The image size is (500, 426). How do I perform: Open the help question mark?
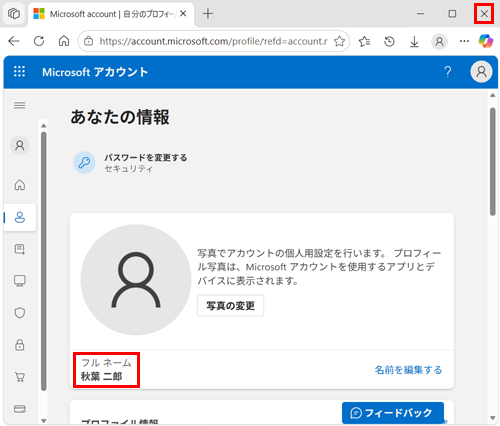tap(448, 72)
